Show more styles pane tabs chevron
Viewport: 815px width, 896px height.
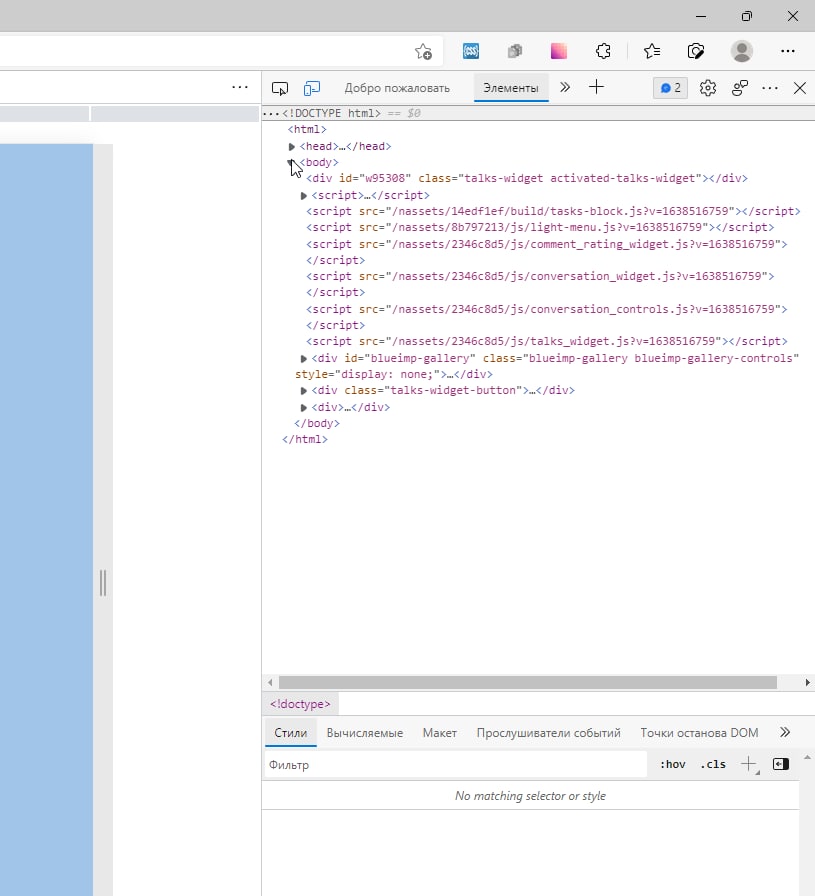pos(785,732)
